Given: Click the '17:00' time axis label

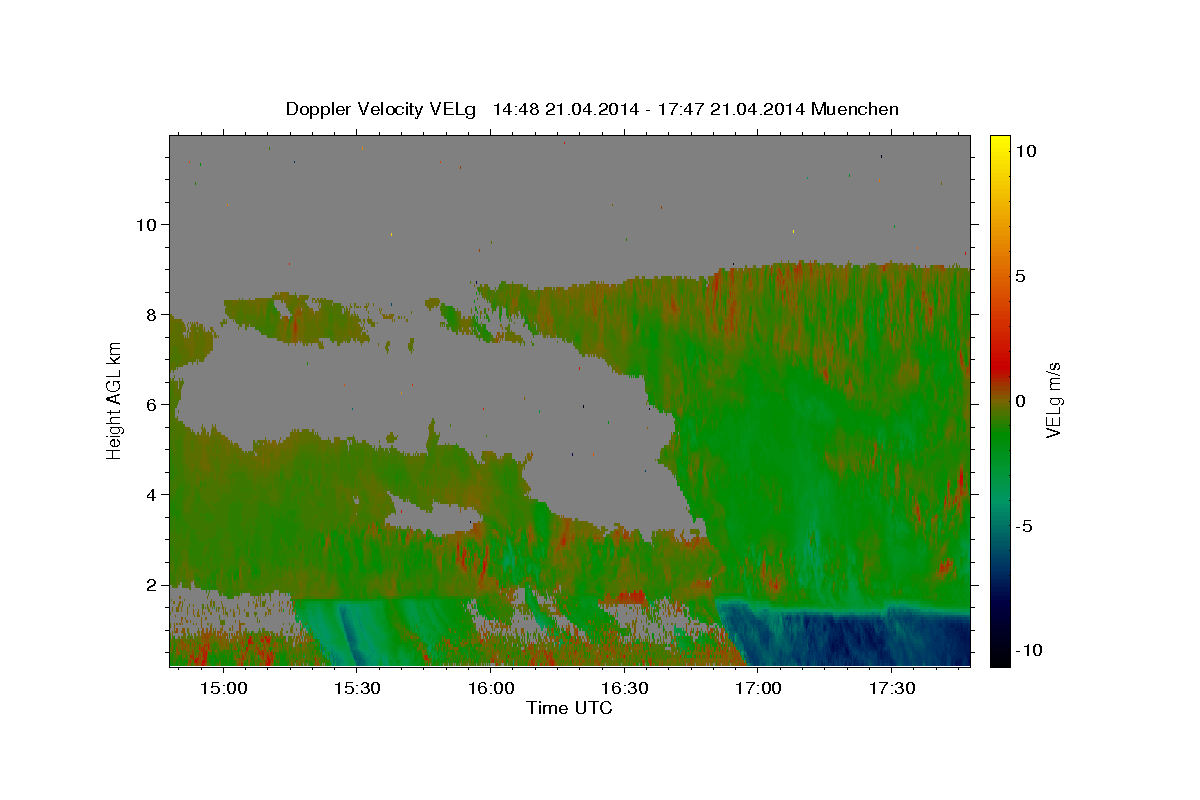Looking at the screenshot, I should click(x=758, y=689).
